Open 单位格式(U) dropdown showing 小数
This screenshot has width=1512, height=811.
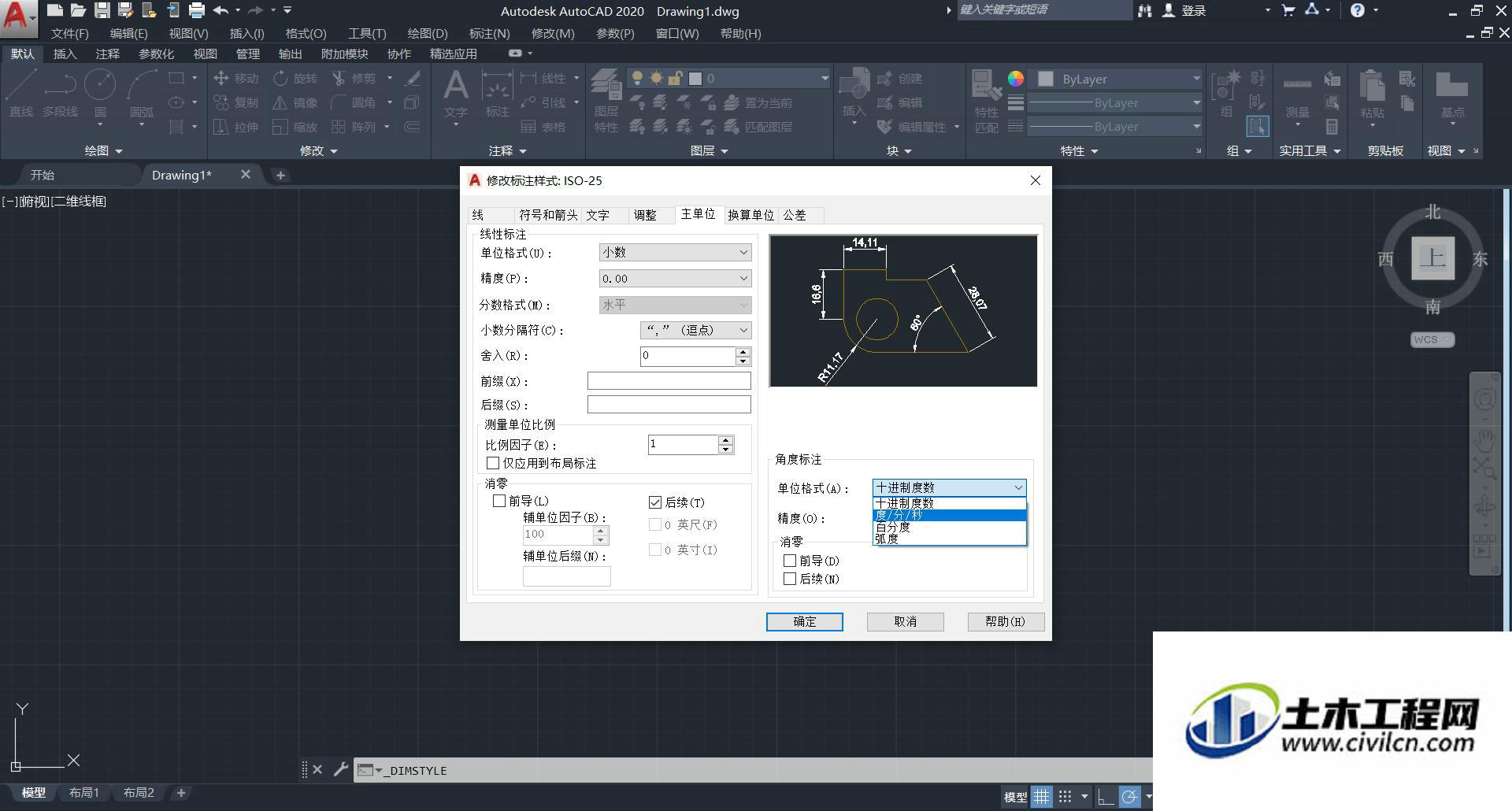point(675,252)
